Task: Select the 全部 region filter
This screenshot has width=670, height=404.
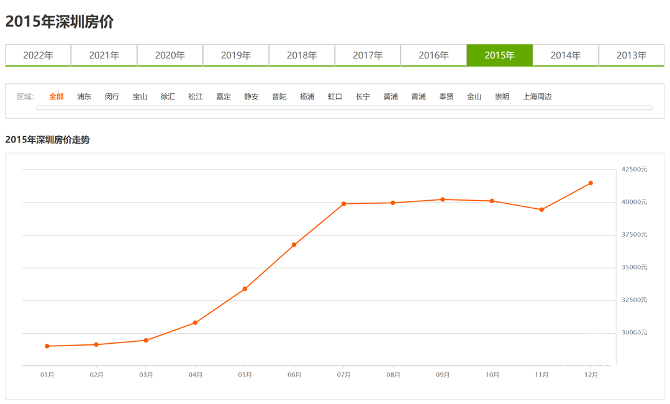Action: click(56, 97)
